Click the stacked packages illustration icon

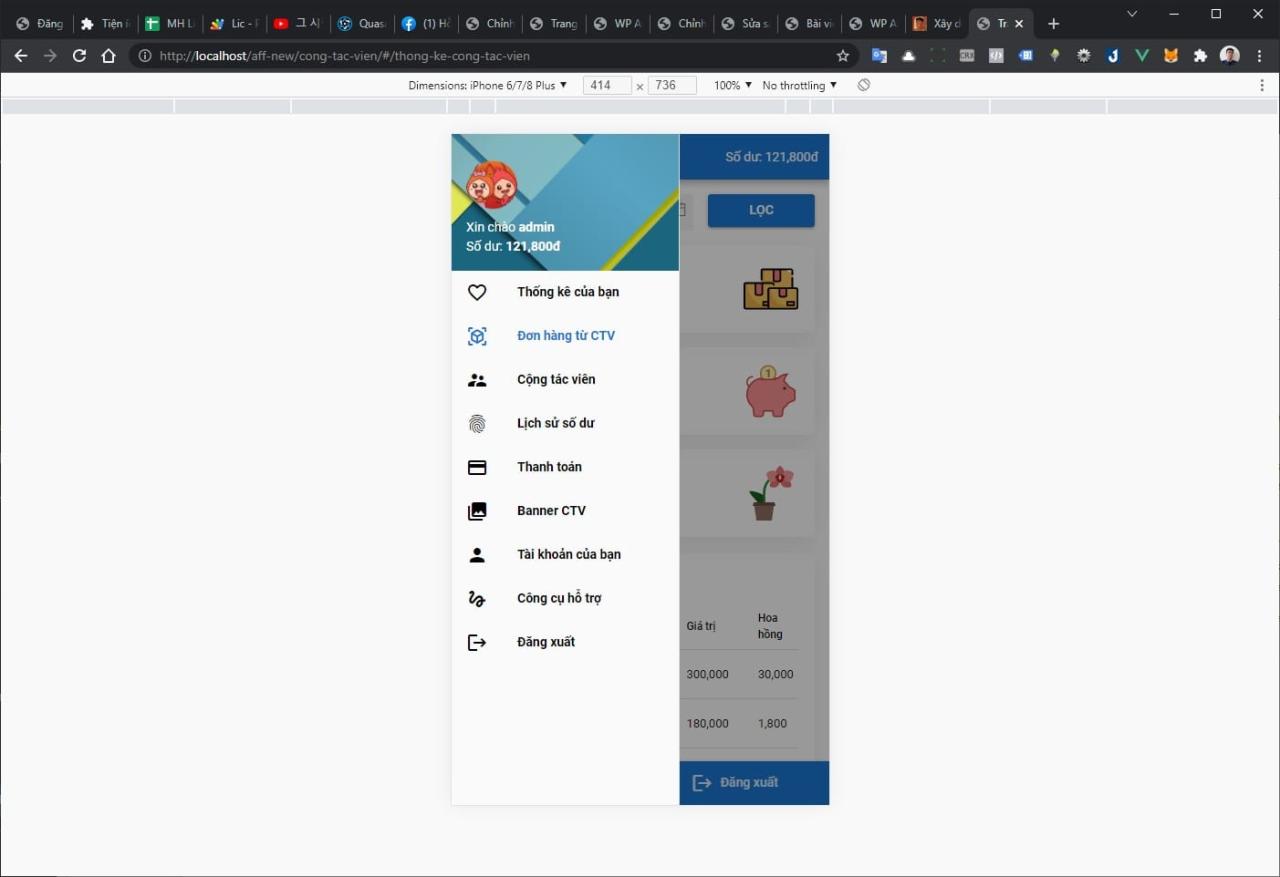pos(770,289)
